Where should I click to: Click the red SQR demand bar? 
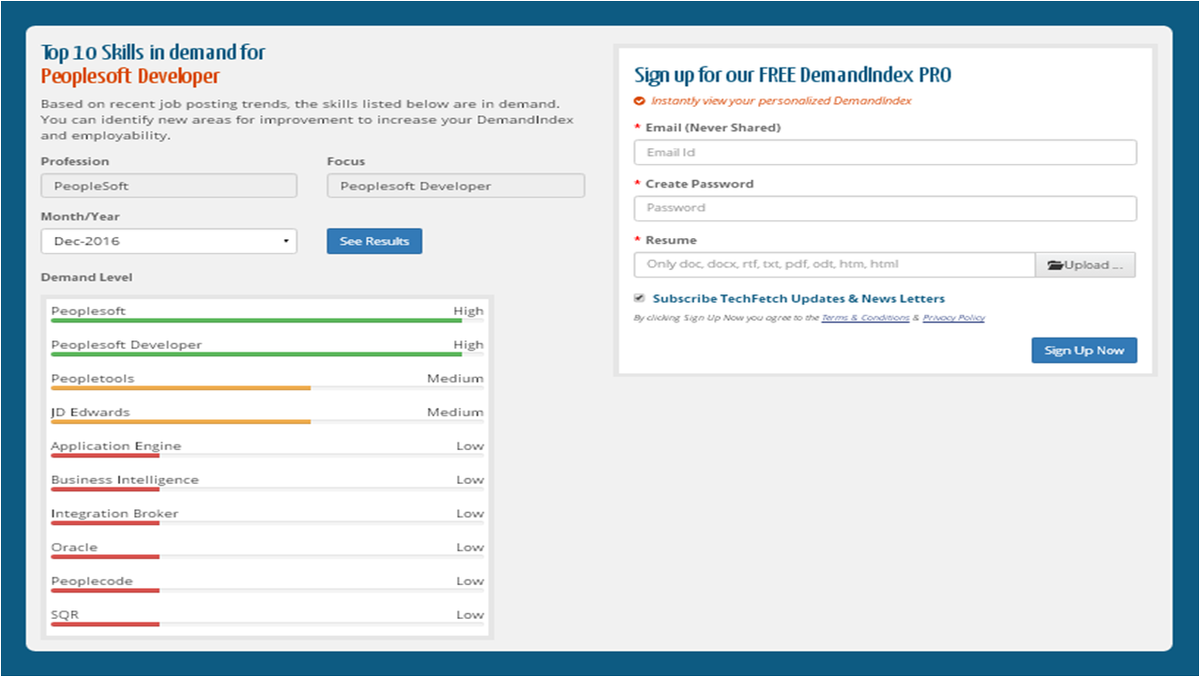click(x=105, y=624)
